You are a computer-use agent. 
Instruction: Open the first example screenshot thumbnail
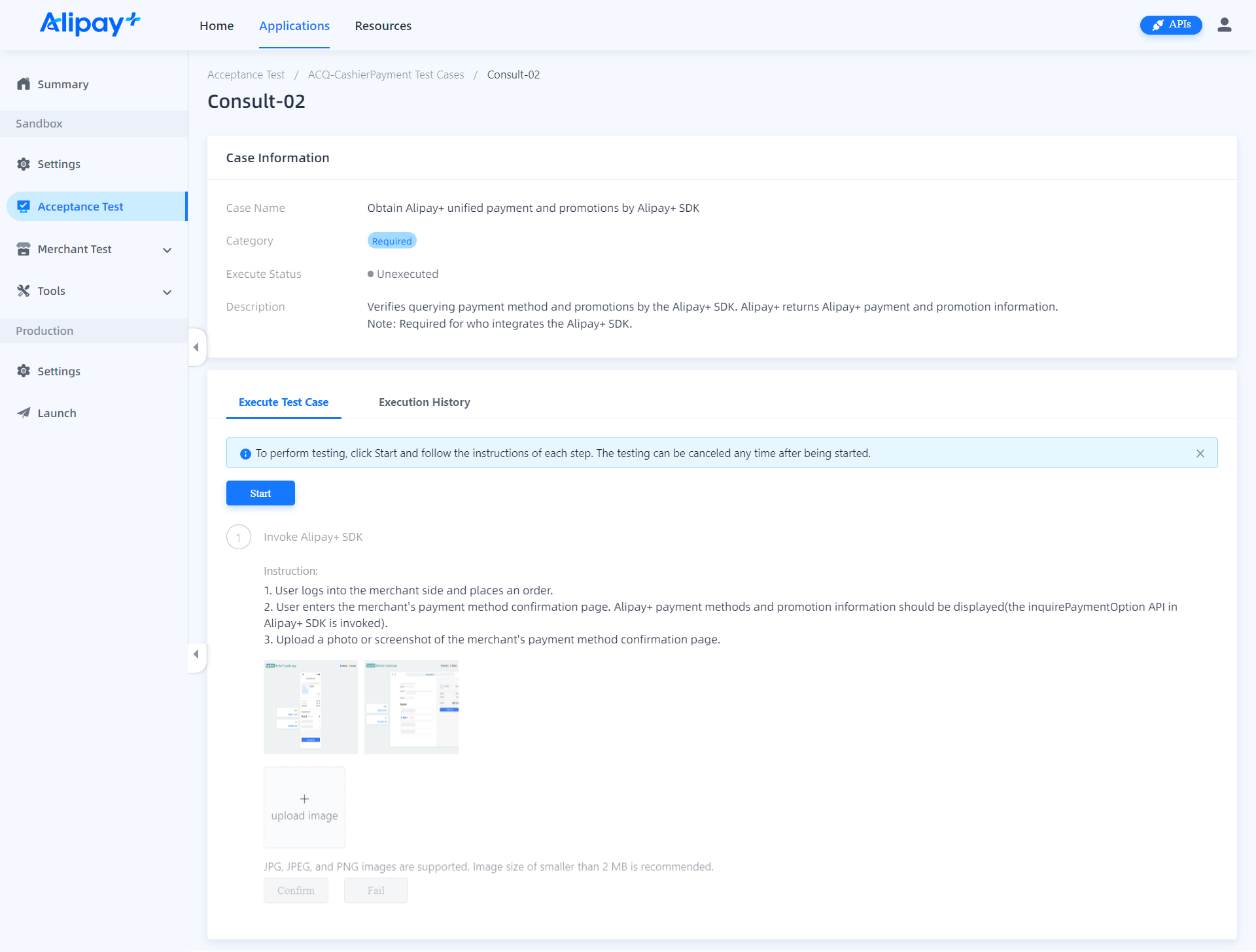pos(310,707)
